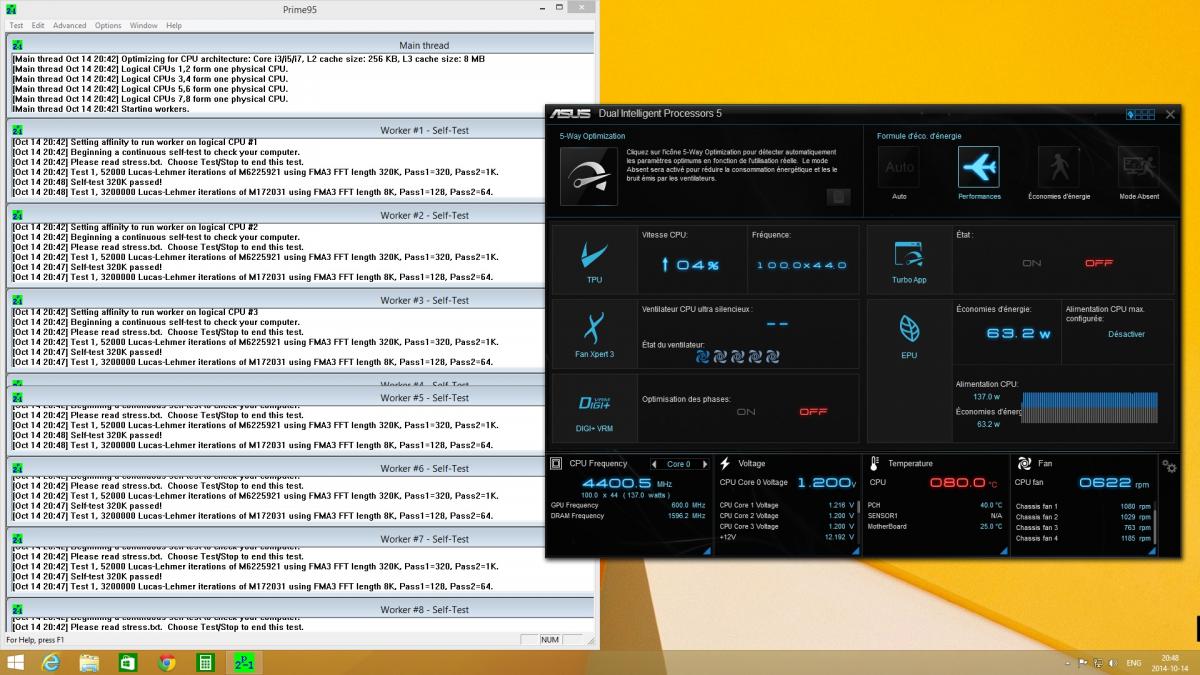
Task: Expand Temperature panel corner arrow
Action: click(x=1004, y=550)
